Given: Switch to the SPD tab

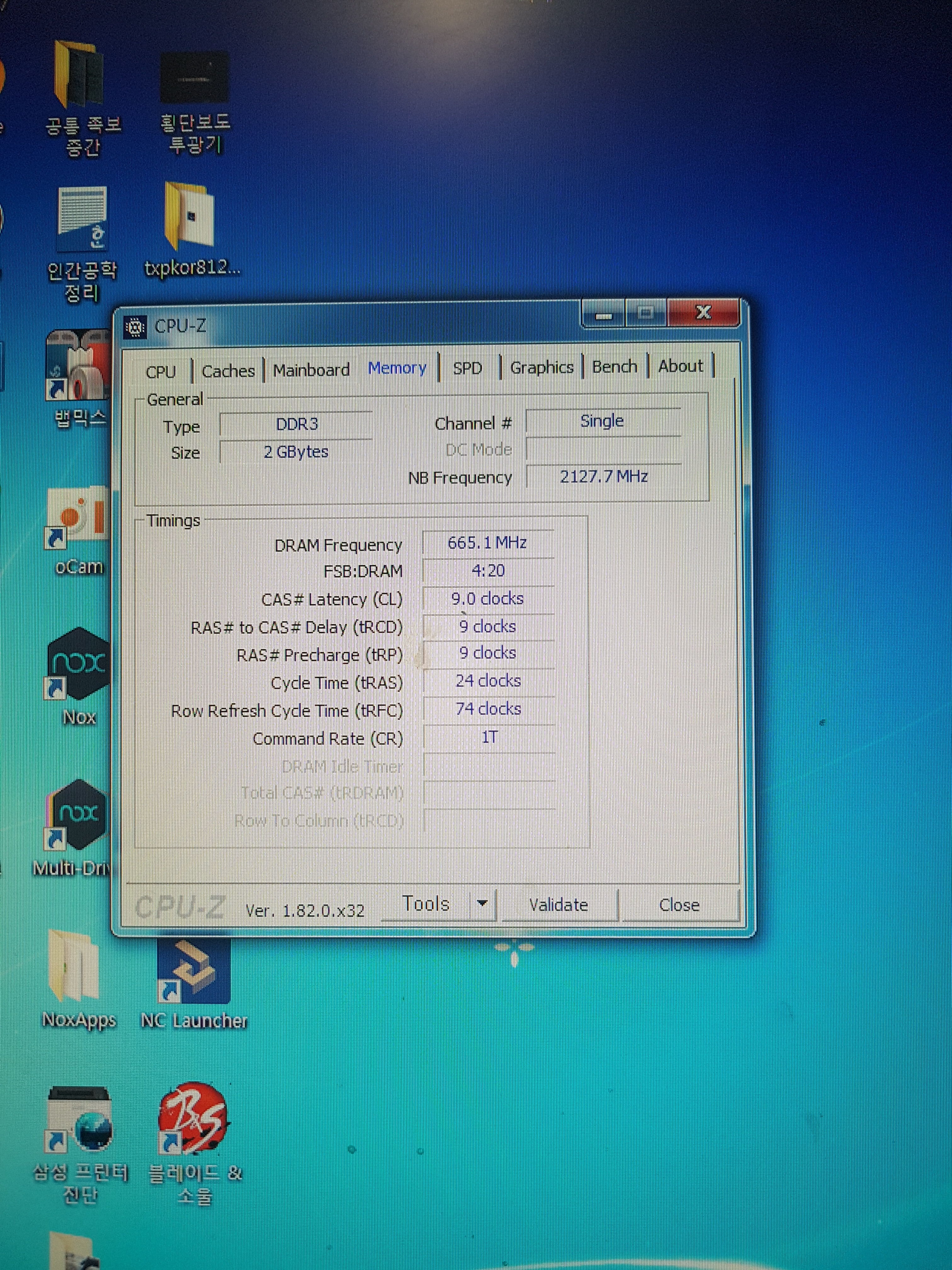Looking at the screenshot, I should (x=468, y=368).
